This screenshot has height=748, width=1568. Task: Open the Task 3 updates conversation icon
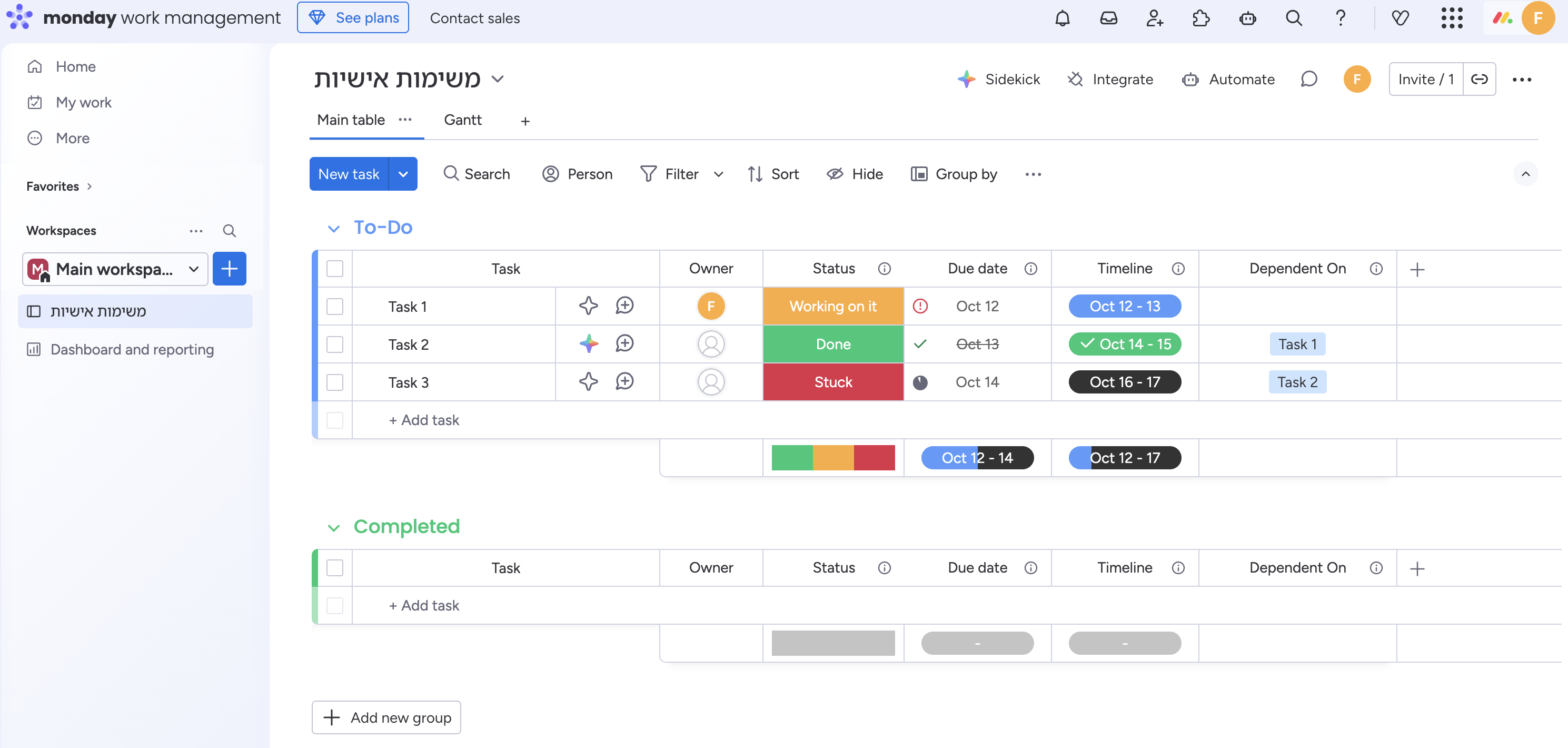click(624, 382)
